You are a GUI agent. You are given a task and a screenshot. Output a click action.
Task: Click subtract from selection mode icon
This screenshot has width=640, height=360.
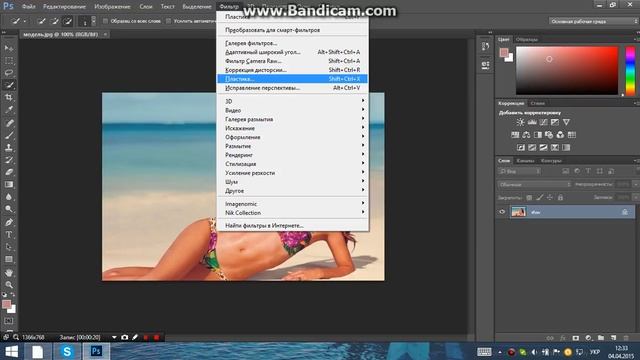click(x=68, y=21)
